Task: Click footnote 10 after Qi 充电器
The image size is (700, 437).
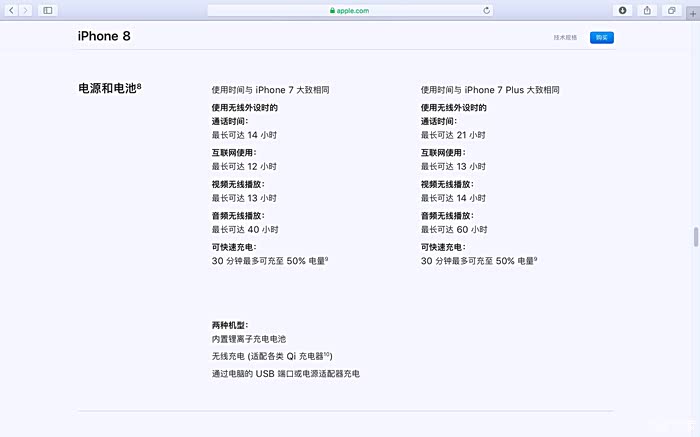Action: [328, 354]
